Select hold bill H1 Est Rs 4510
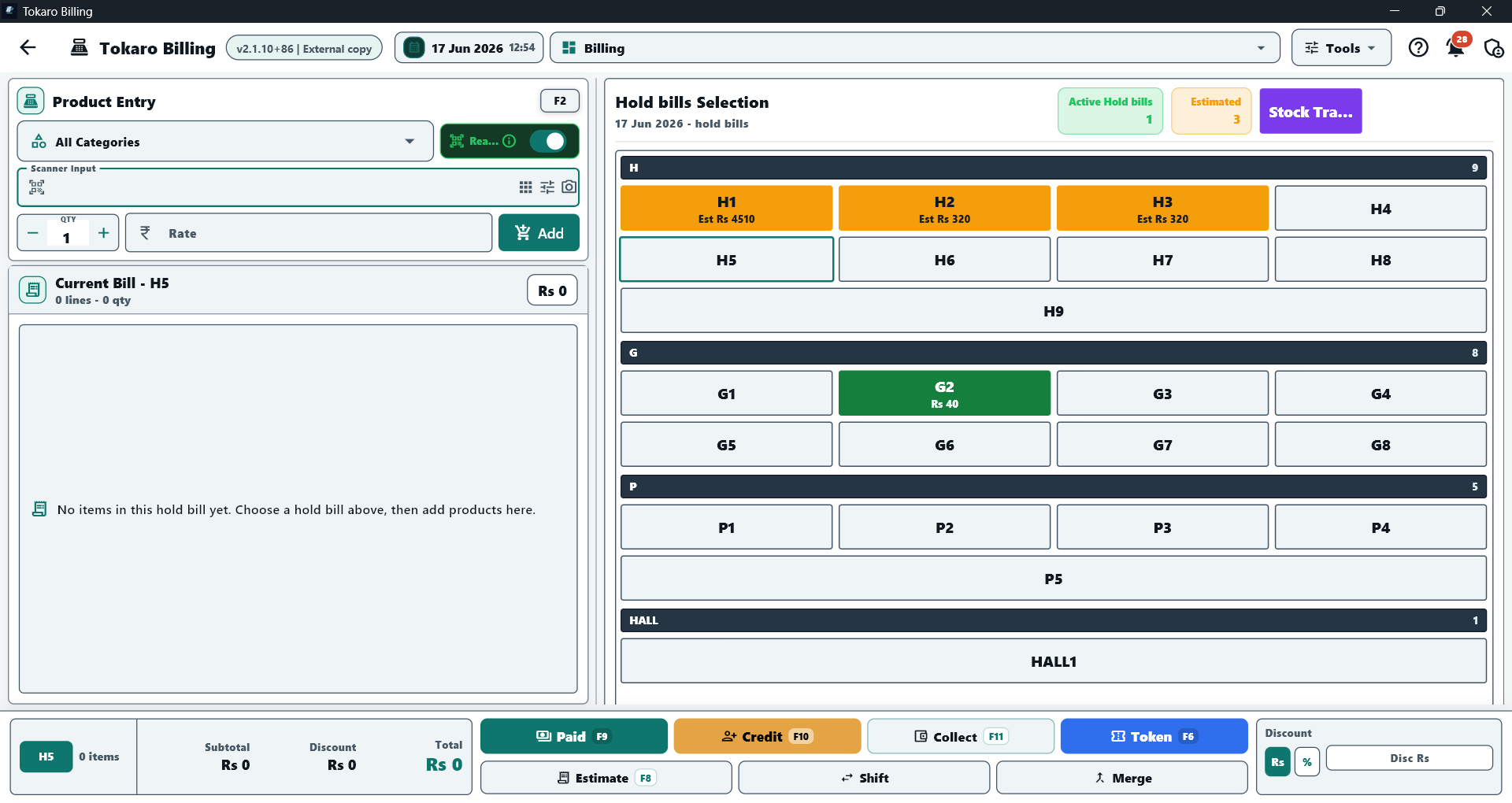The height and width of the screenshot is (803, 1512). point(726,209)
